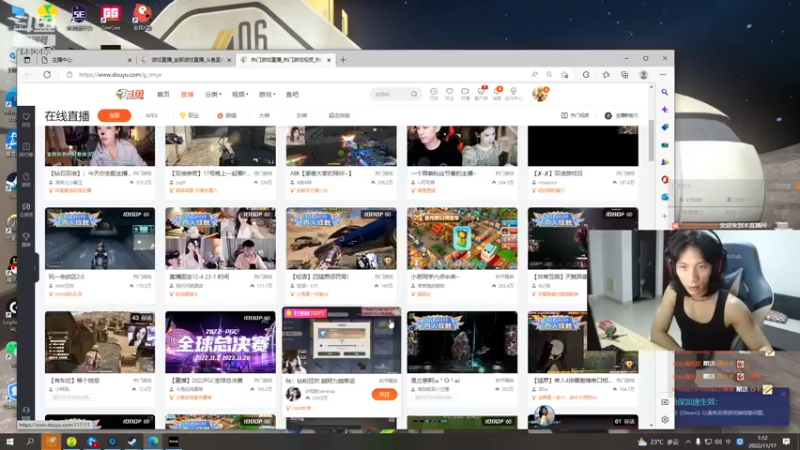Image resolution: width=800 pixels, height=450 pixels.
Task: Click the Douyu logo in the header
Action: click(x=130, y=94)
